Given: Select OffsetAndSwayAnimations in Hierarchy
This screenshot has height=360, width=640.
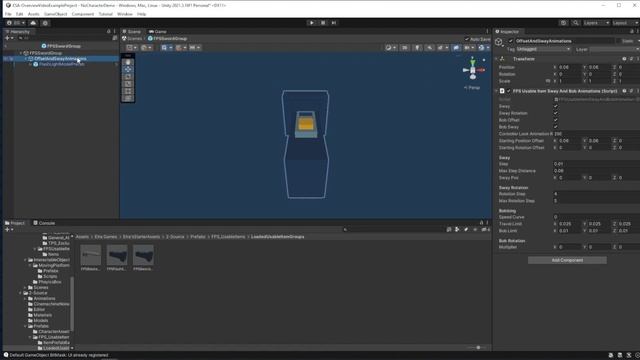Looking at the screenshot, I should click(60, 59).
